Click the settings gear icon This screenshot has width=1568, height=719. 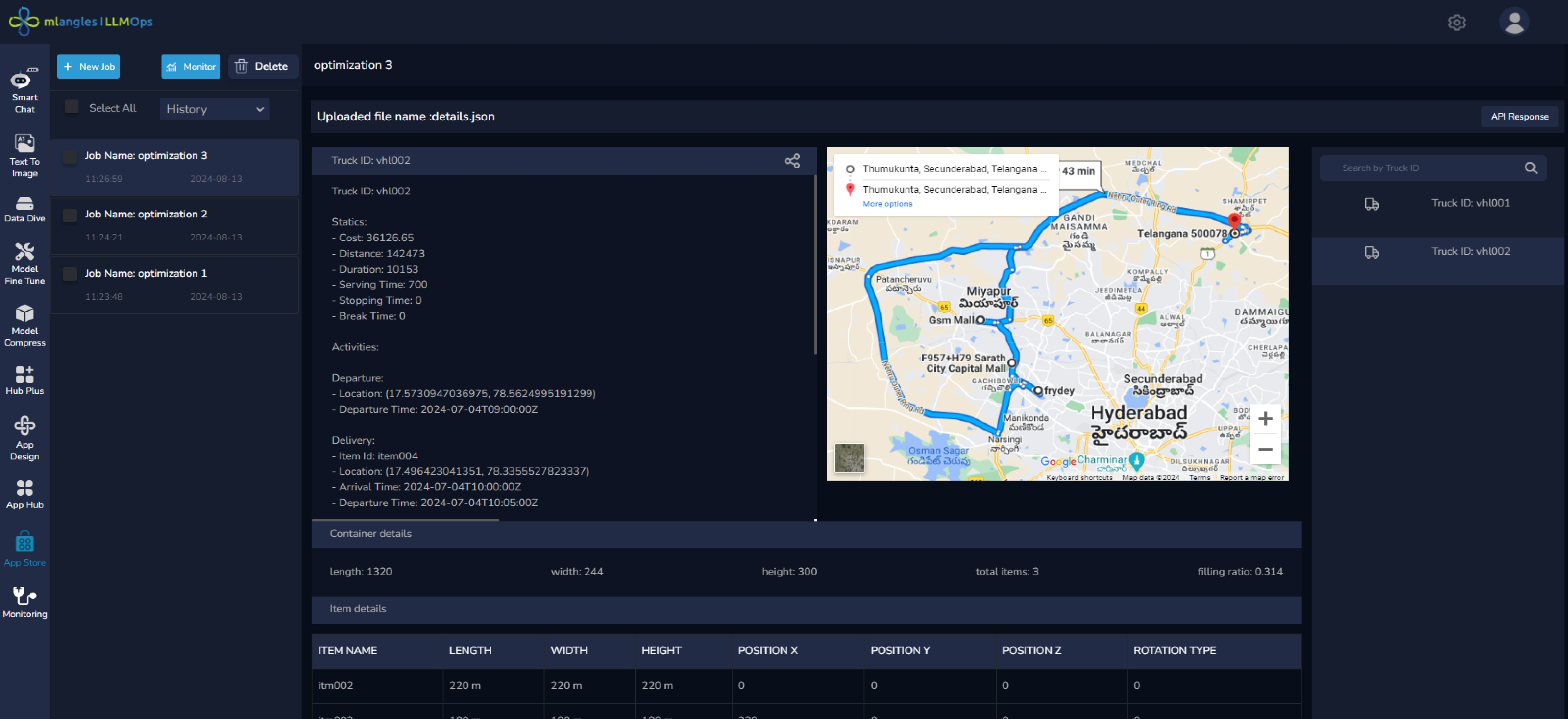tap(1457, 23)
